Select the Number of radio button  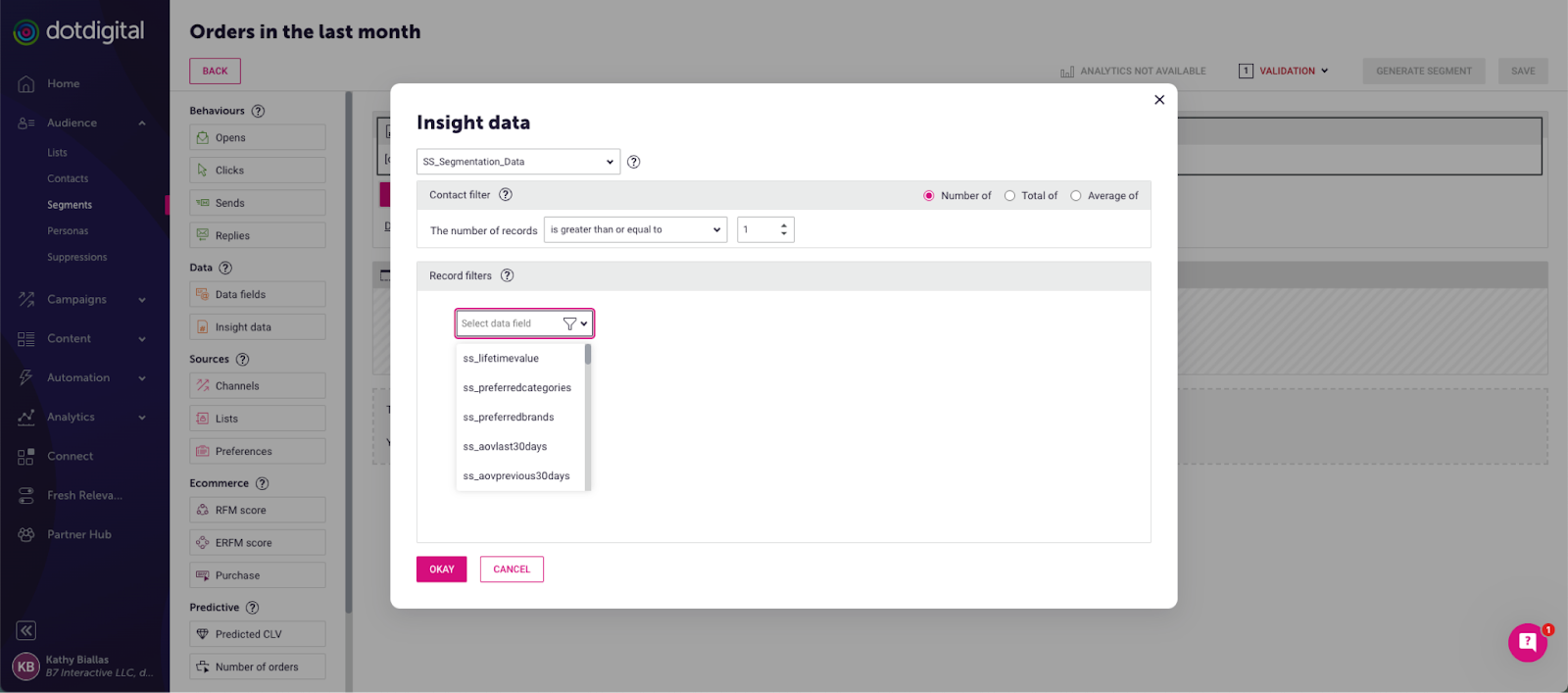click(929, 196)
